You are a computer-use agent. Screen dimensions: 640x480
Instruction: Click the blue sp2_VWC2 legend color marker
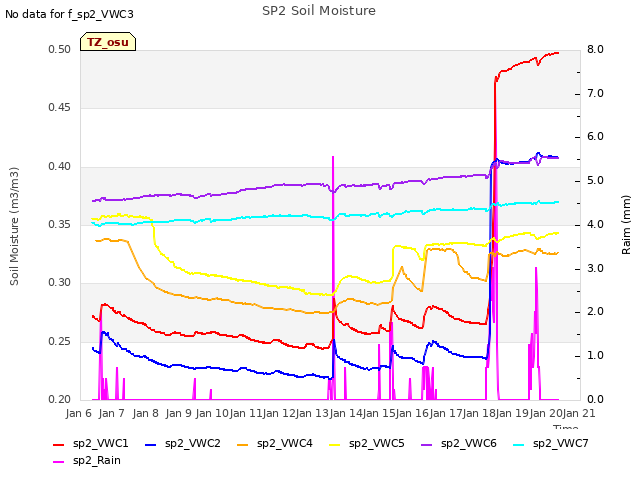coord(151,444)
